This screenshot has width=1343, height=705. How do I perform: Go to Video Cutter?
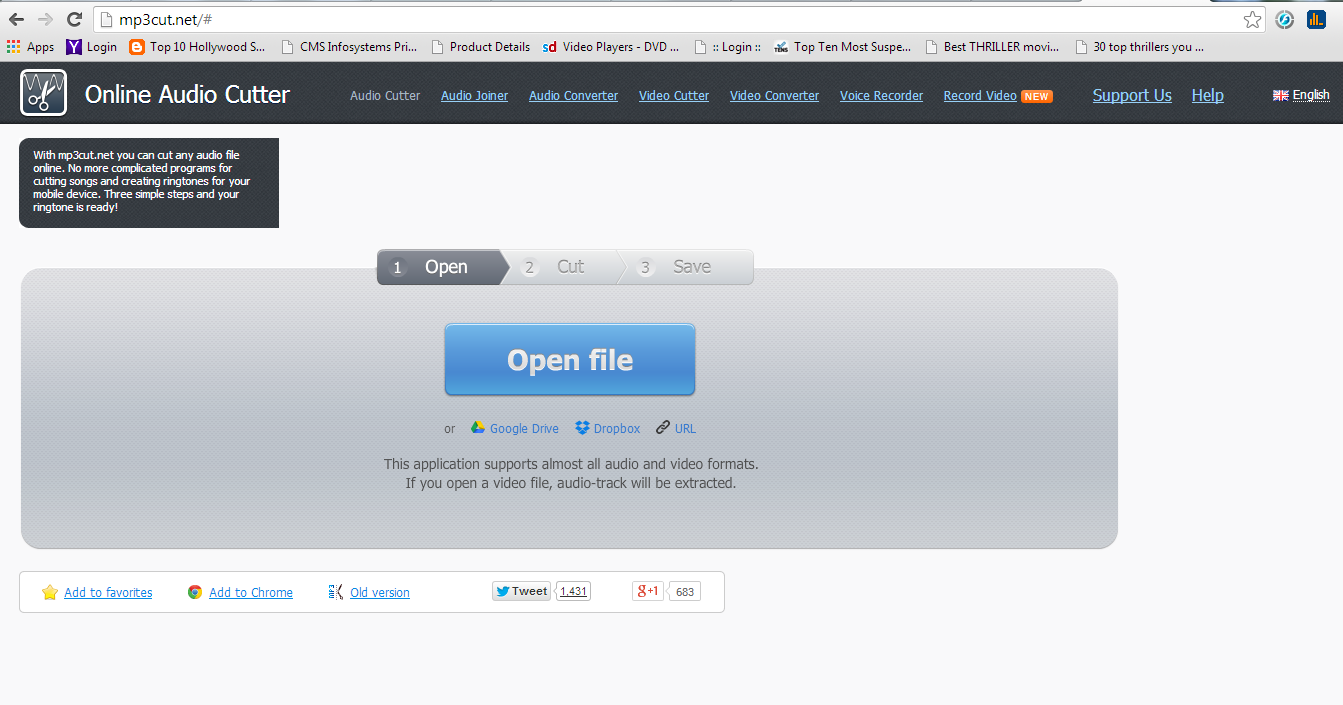tap(674, 96)
